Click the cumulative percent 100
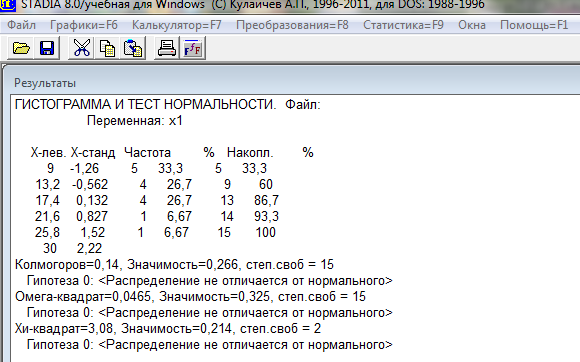 click(266, 233)
